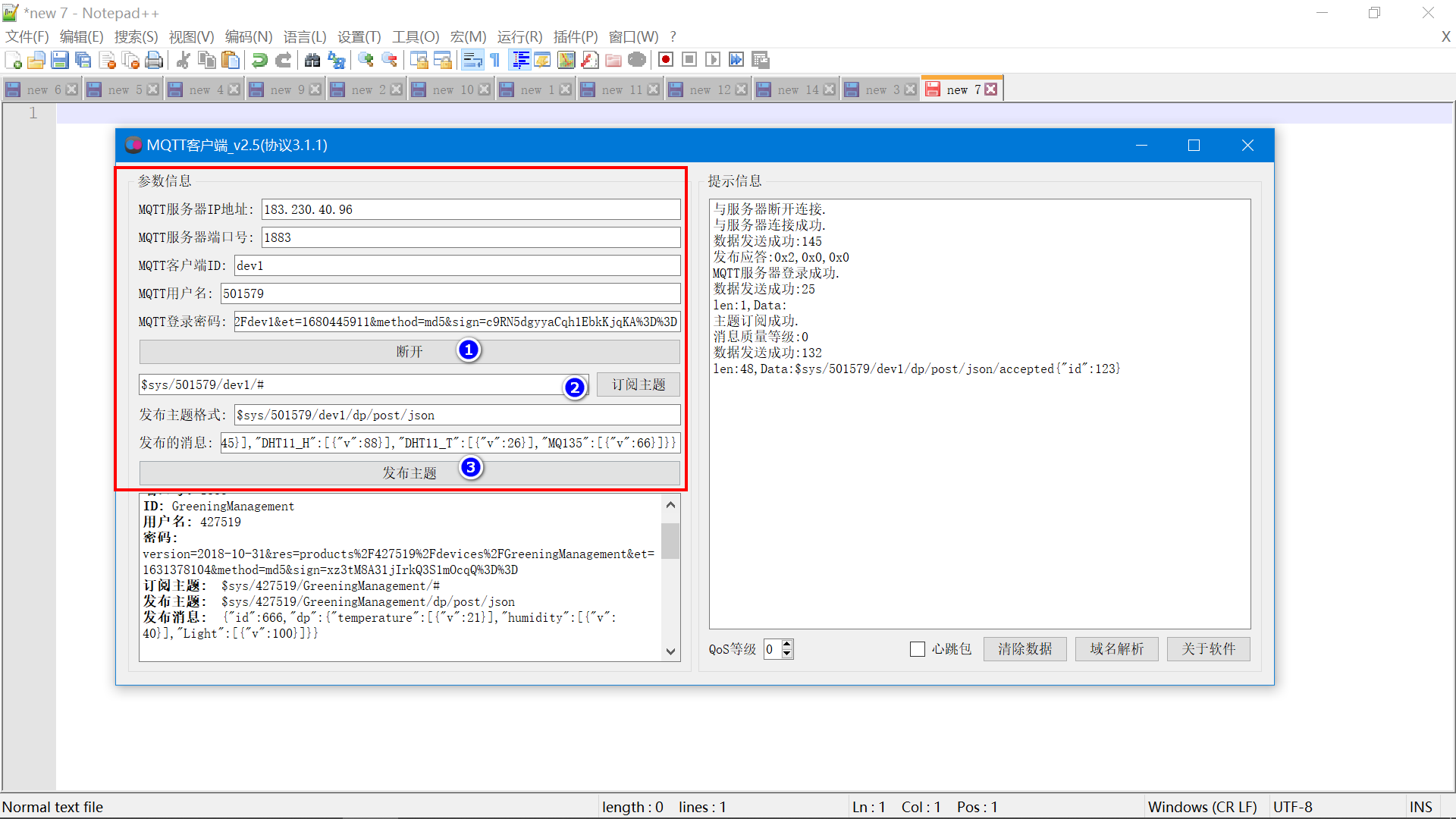Focus the MQTT login password field

click(x=457, y=322)
